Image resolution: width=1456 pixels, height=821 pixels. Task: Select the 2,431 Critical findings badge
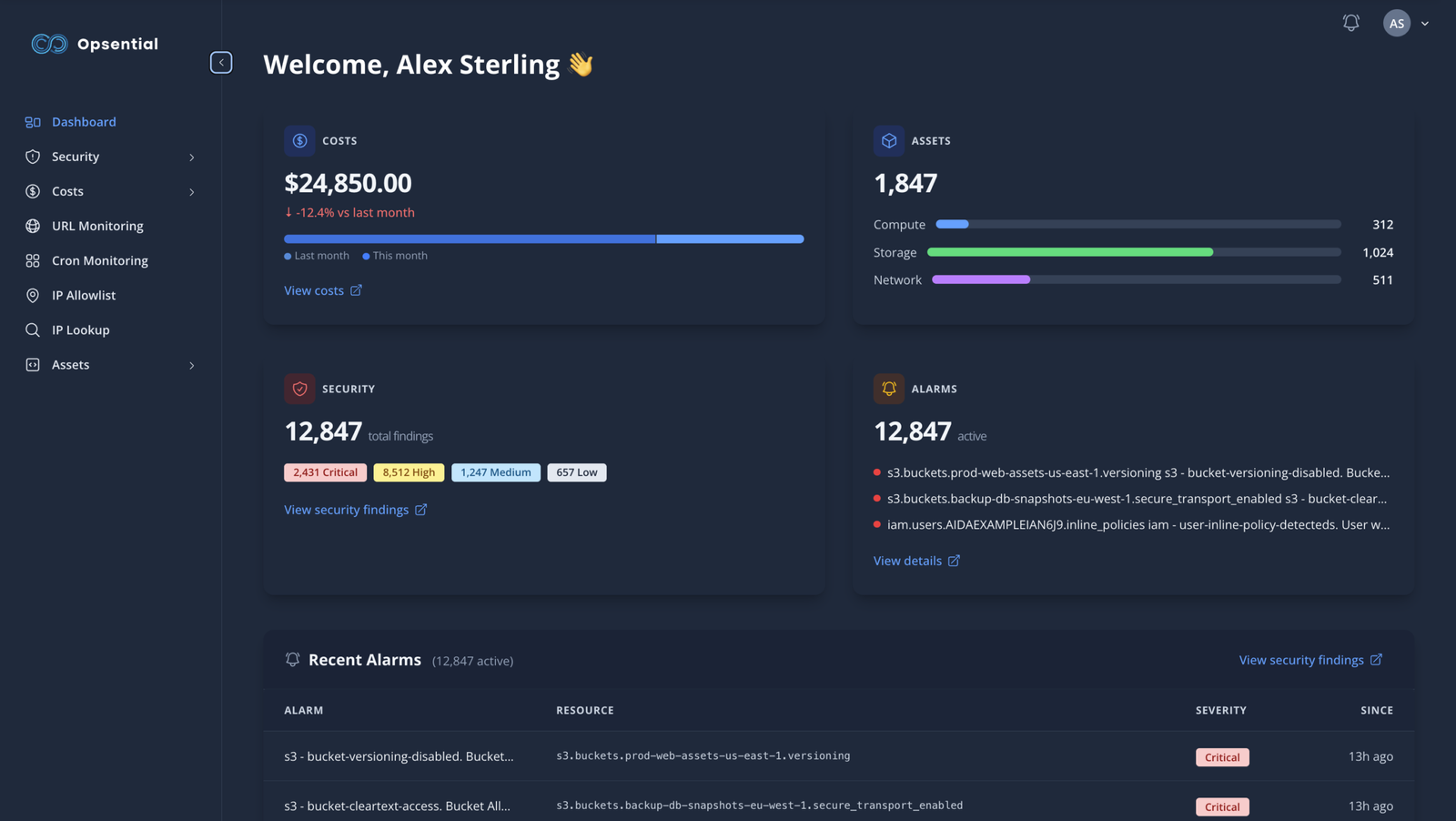pos(325,472)
